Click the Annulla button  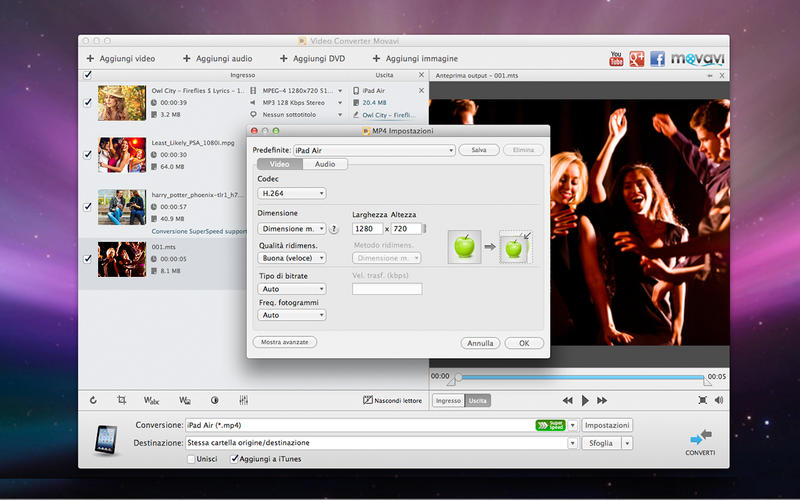click(480, 343)
